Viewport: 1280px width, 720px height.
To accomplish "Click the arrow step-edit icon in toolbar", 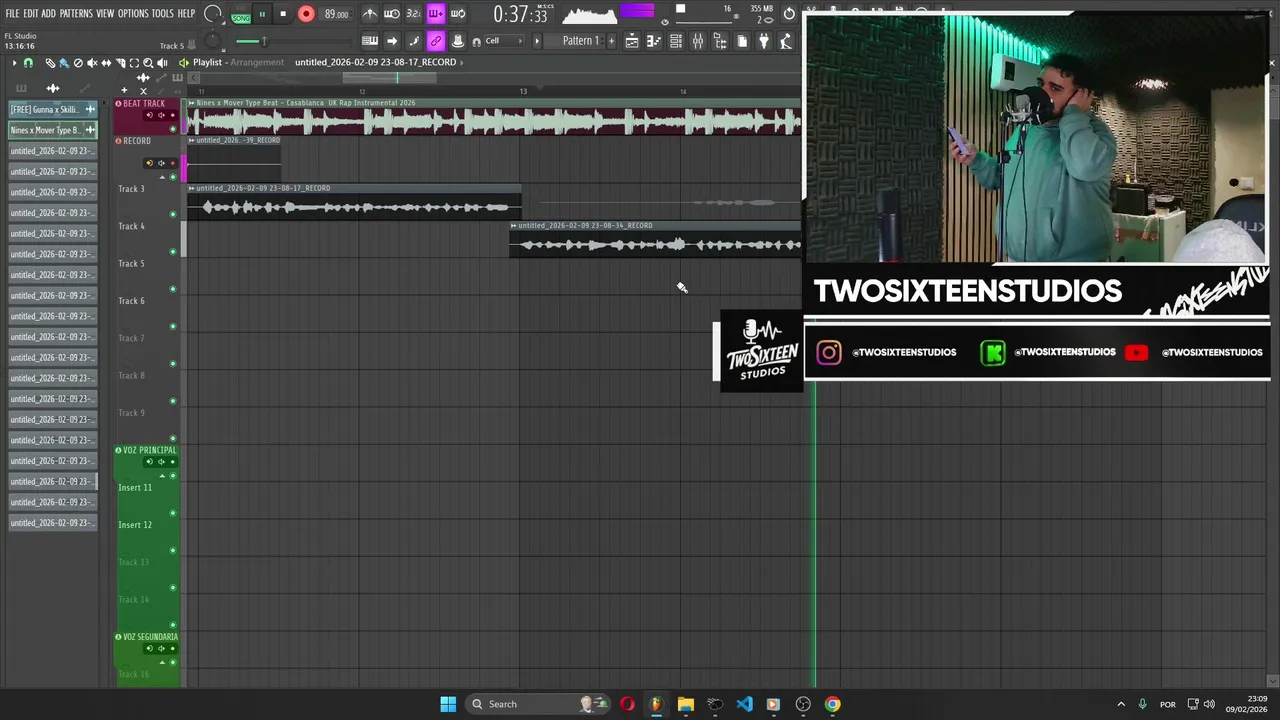I will pyautogui.click(x=392, y=41).
